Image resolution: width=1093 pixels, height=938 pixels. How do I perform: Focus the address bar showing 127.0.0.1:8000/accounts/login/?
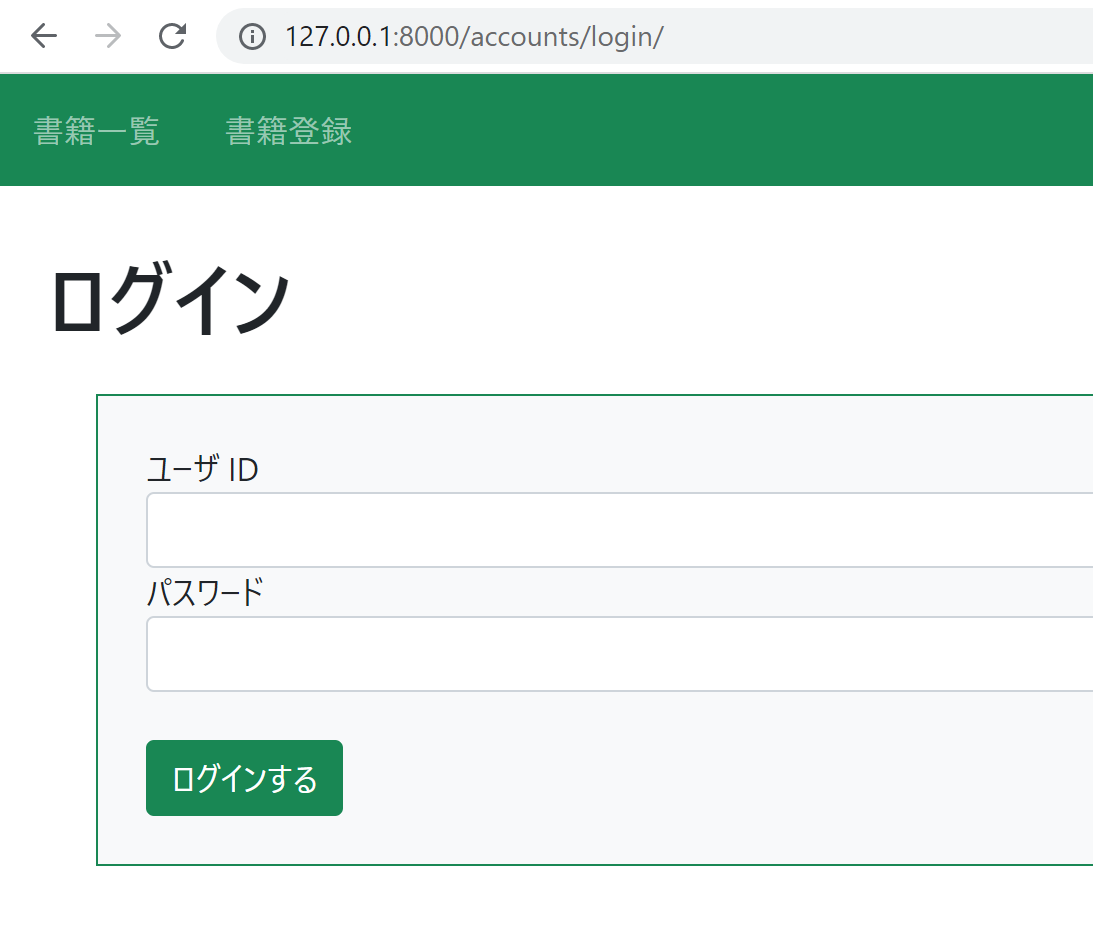(655, 36)
